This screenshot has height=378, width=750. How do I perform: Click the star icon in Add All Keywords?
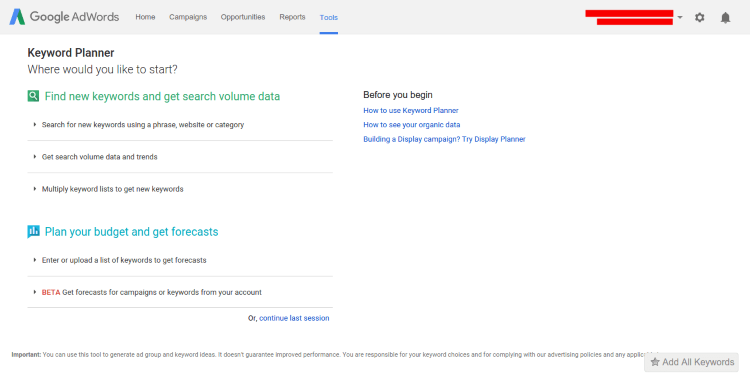point(655,362)
